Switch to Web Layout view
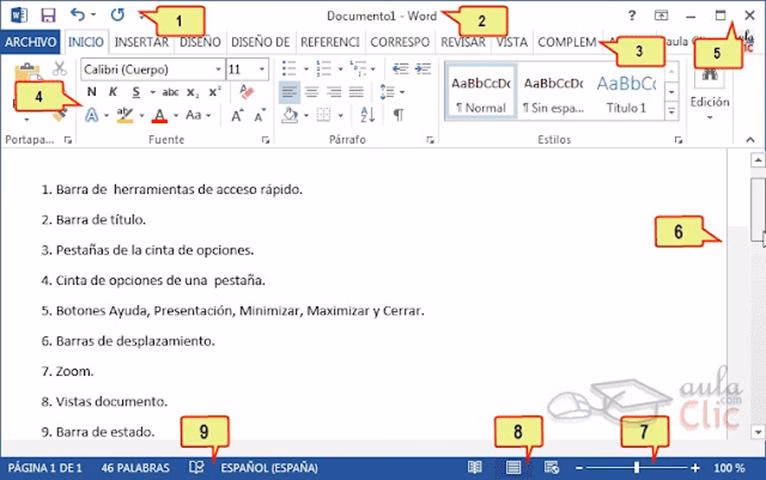Screen dimensions: 766x480 (x=551, y=467)
